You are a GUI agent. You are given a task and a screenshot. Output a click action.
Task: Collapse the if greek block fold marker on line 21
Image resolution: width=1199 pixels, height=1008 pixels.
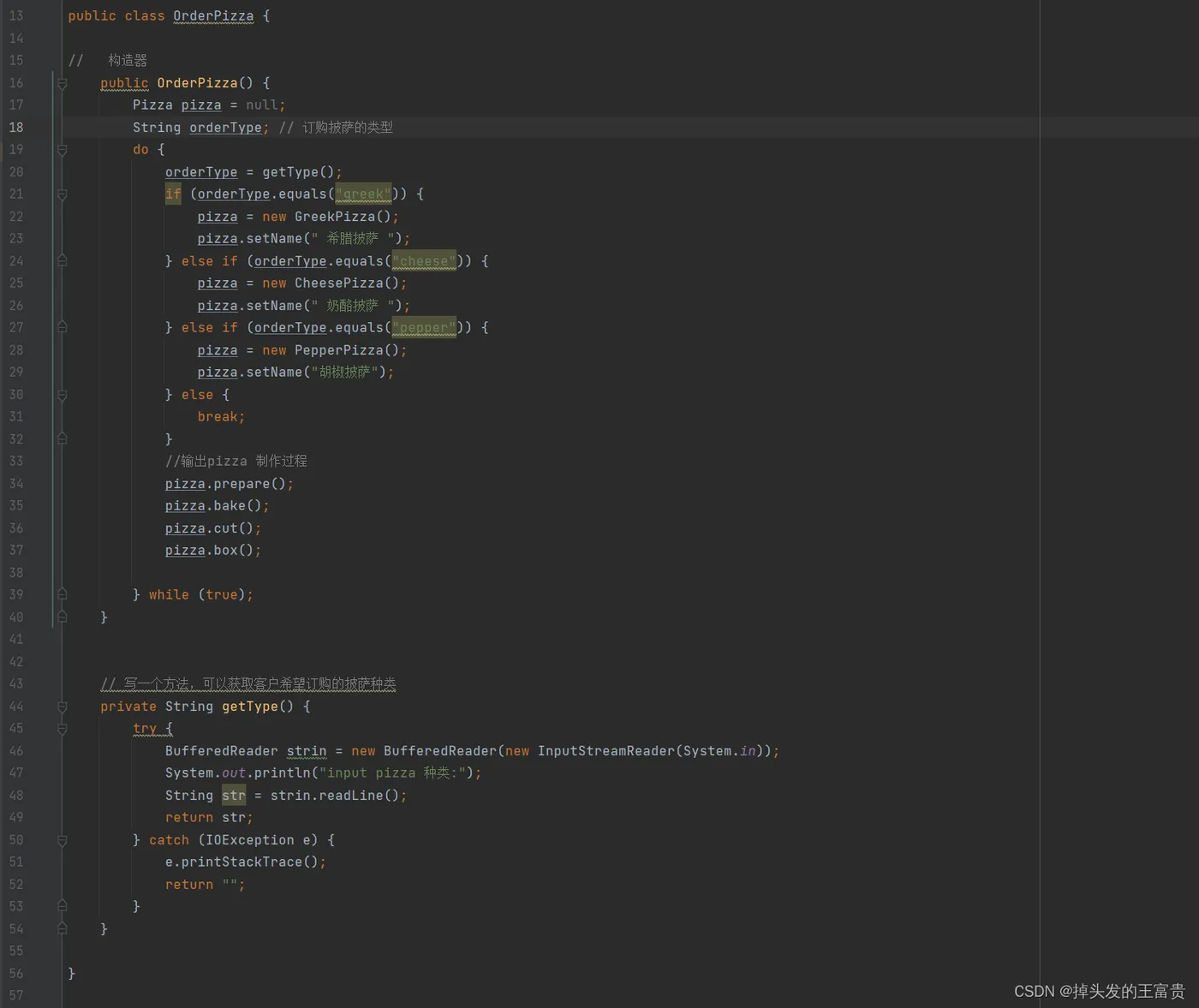click(62, 194)
